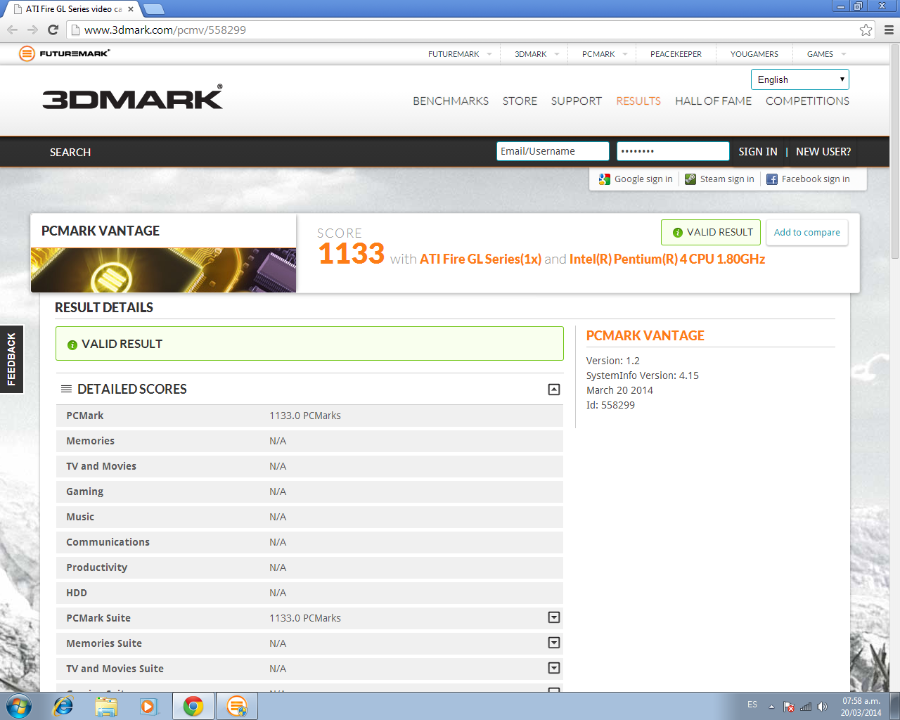Click the browser address bar URL
Image resolution: width=900 pixels, height=720 pixels.
click(165, 30)
